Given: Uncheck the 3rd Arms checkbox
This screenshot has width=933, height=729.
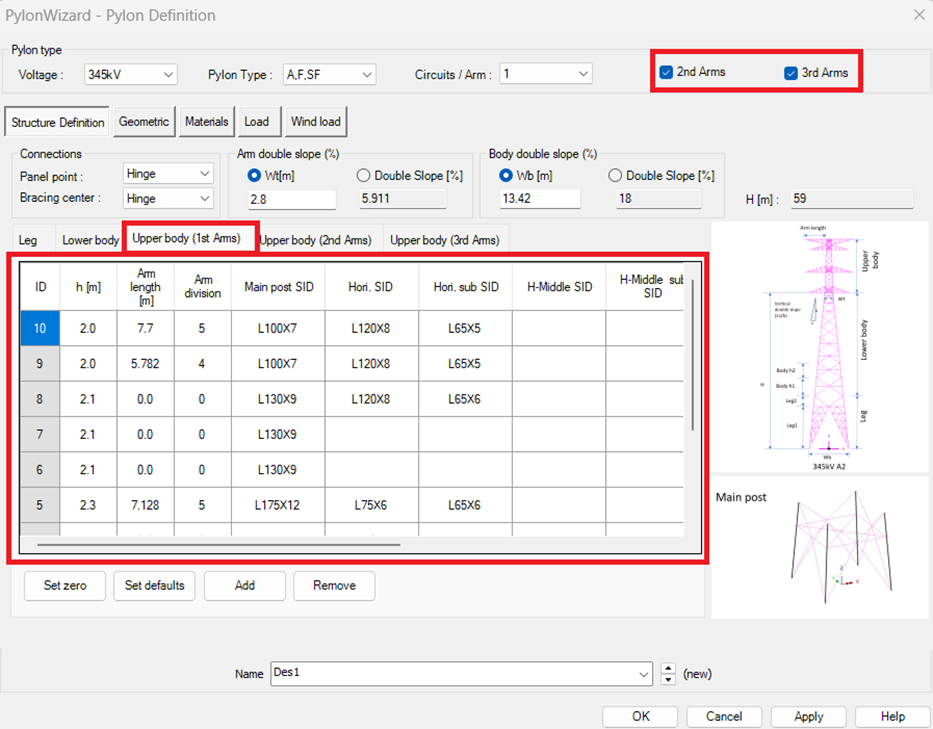Looking at the screenshot, I should [791, 73].
